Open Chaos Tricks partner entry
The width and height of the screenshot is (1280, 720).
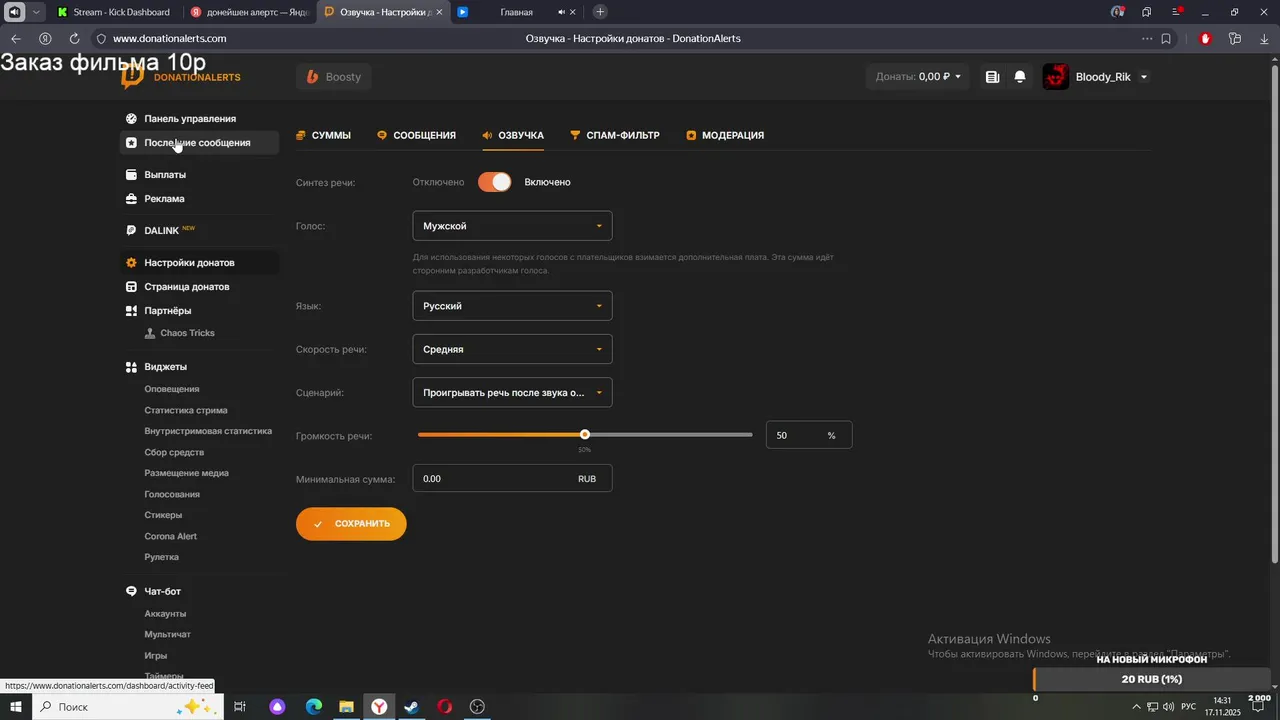pos(187,333)
